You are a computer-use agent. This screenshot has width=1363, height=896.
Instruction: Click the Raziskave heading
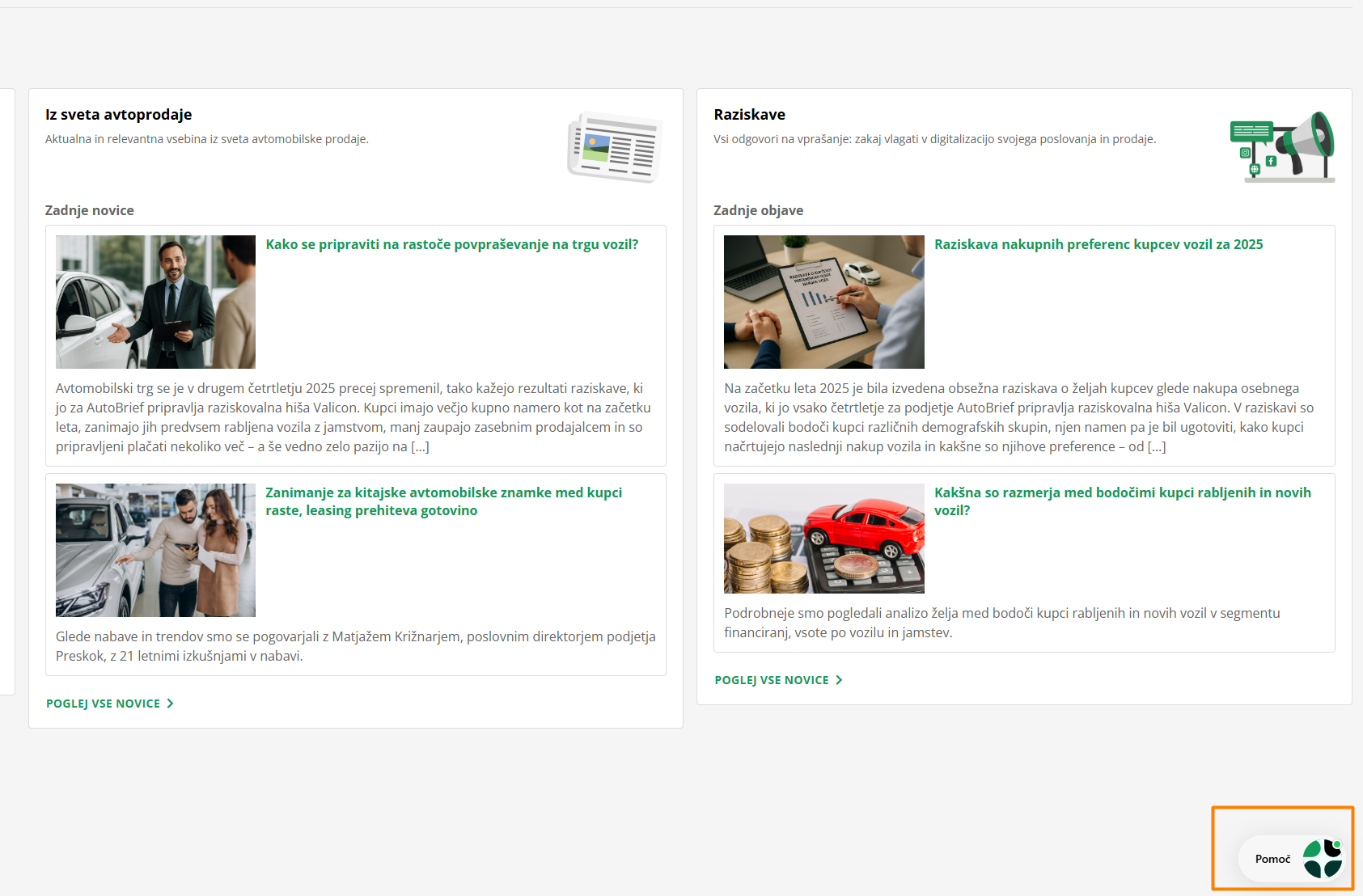point(750,115)
